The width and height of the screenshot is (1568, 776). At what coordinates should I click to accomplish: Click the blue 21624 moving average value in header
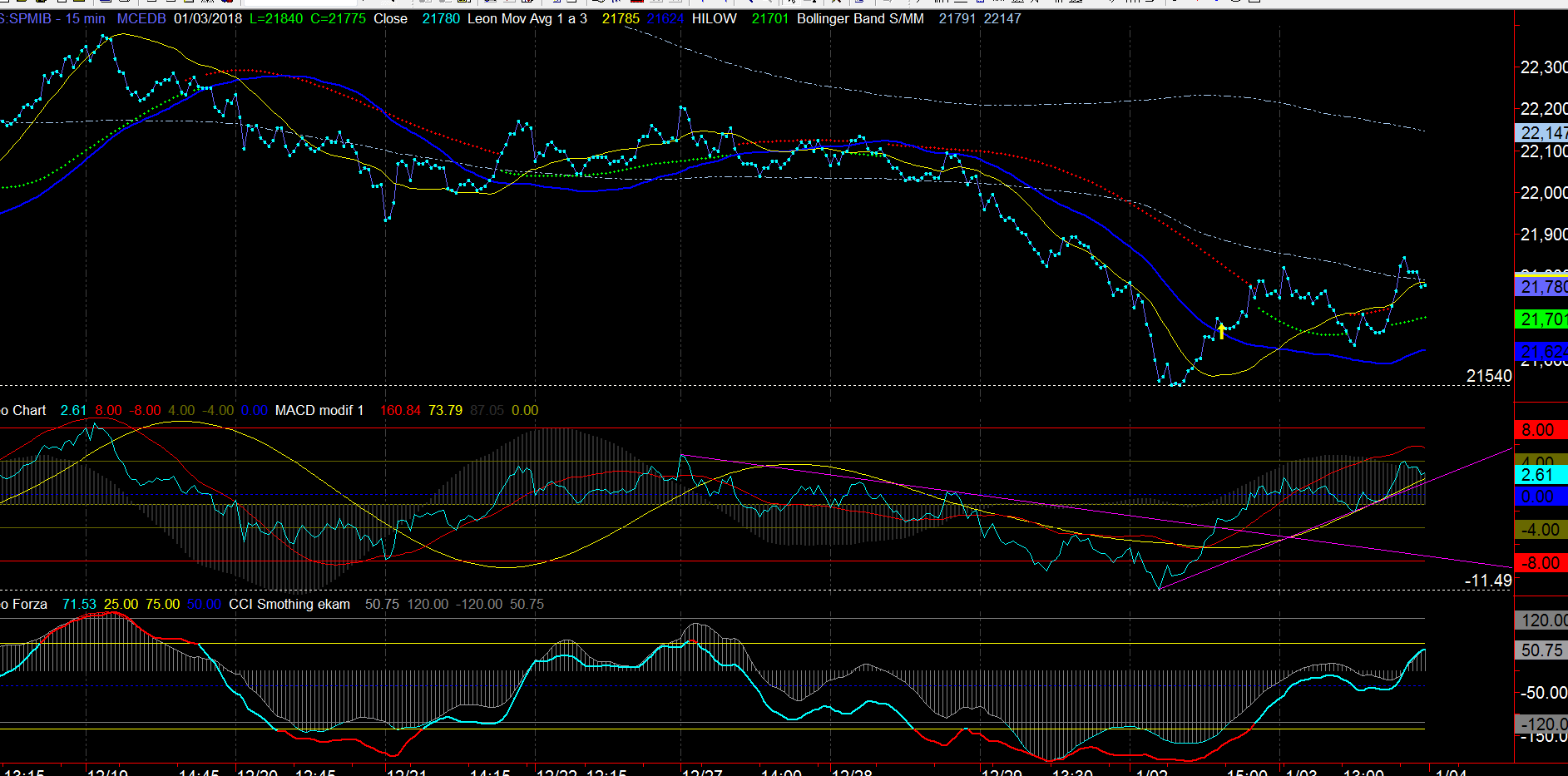click(x=665, y=18)
